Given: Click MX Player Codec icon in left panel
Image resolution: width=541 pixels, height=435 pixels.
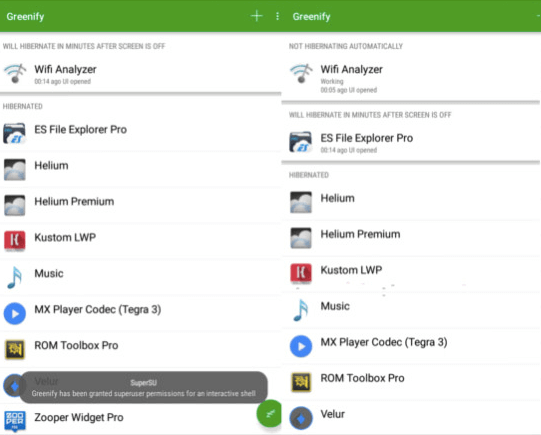Looking at the screenshot, I should (x=14, y=313).
